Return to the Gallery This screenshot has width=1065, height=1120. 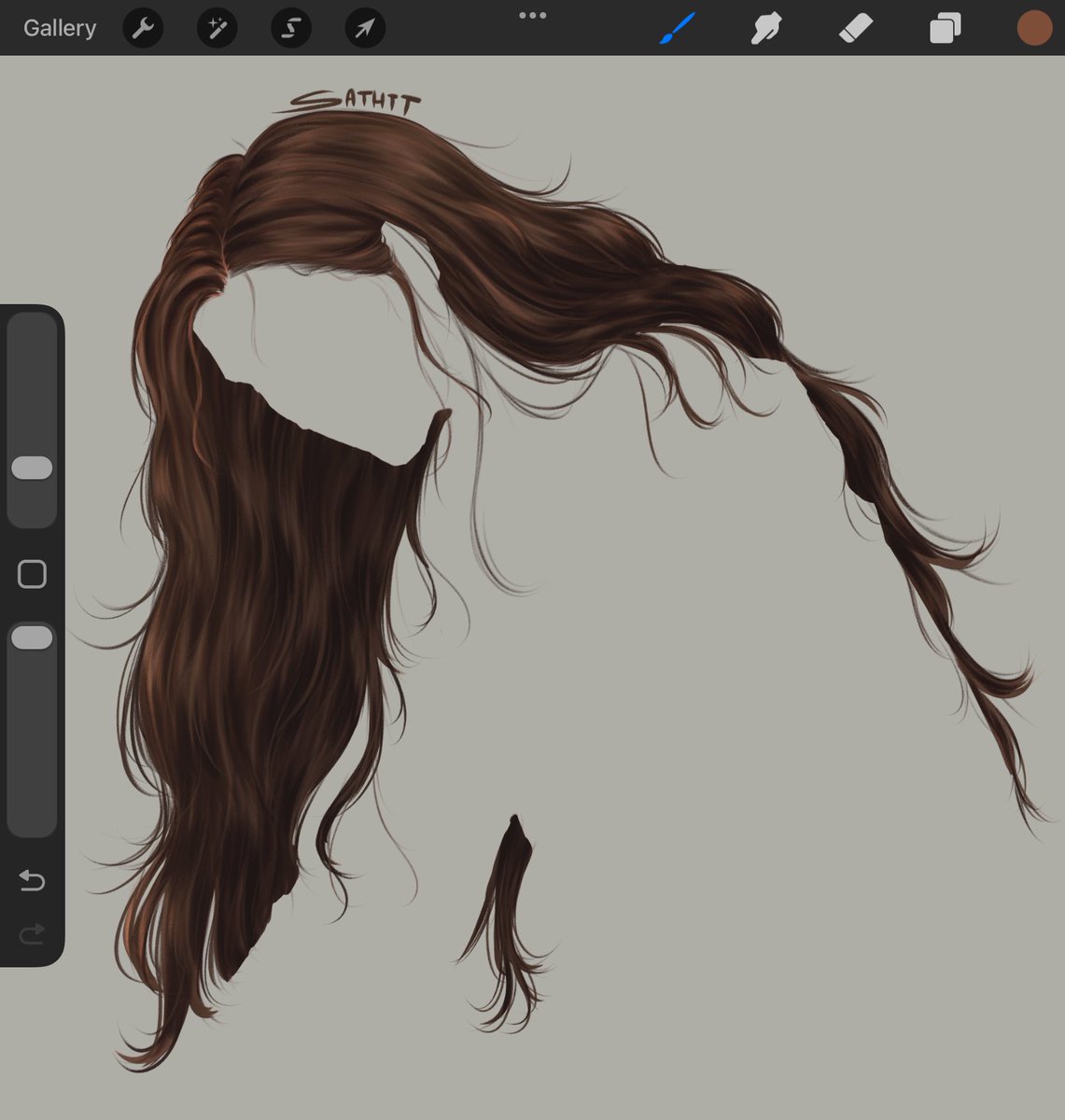pos(60,28)
